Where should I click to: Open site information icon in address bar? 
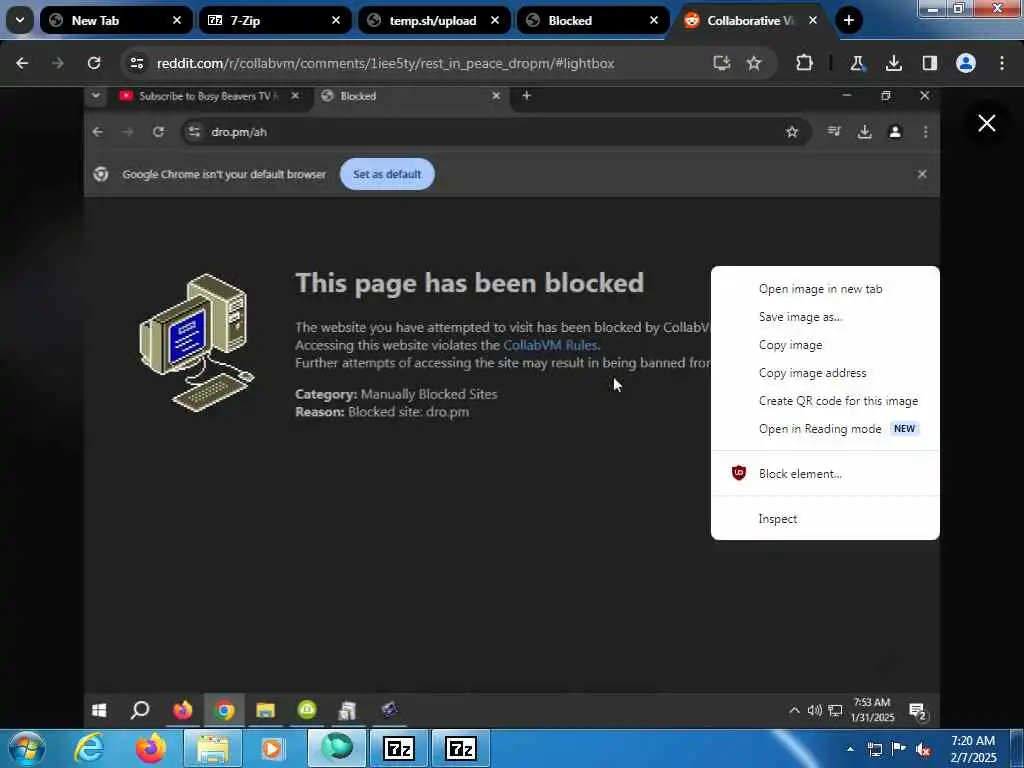tap(136, 63)
